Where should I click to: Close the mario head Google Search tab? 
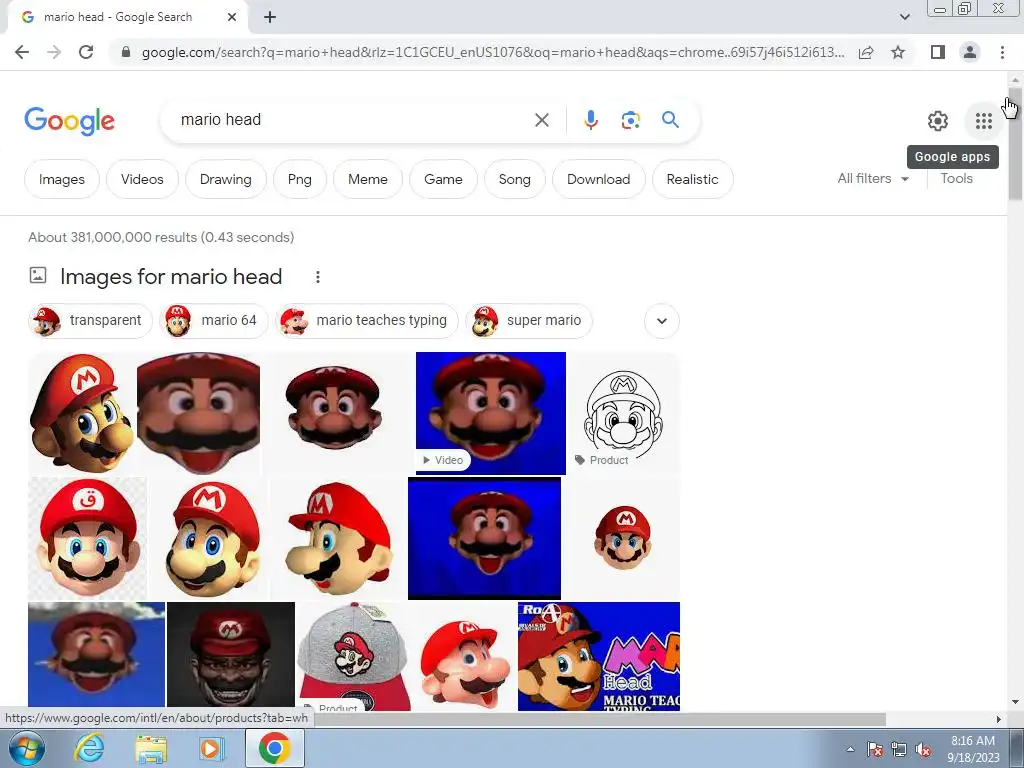click(232, 17)
